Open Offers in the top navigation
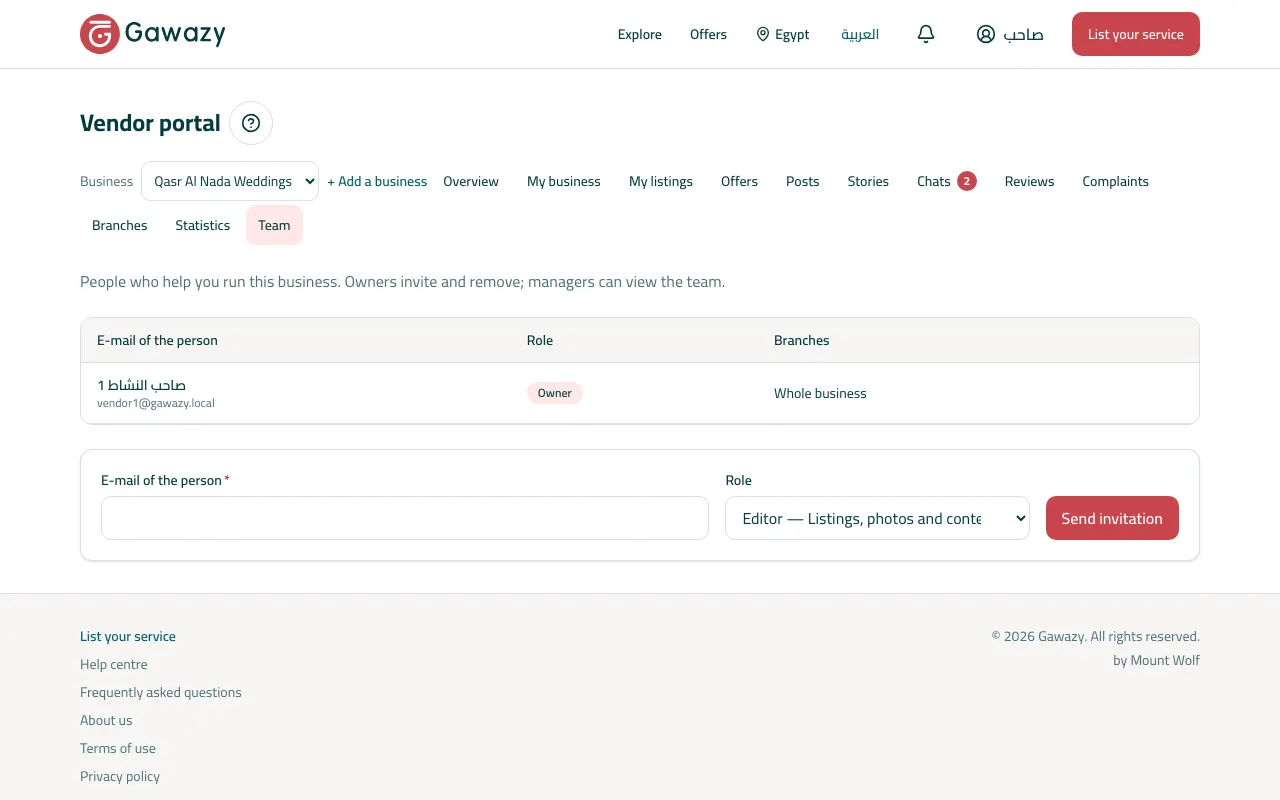Viewport: 1280px width, 800px height. coord(708,34)
